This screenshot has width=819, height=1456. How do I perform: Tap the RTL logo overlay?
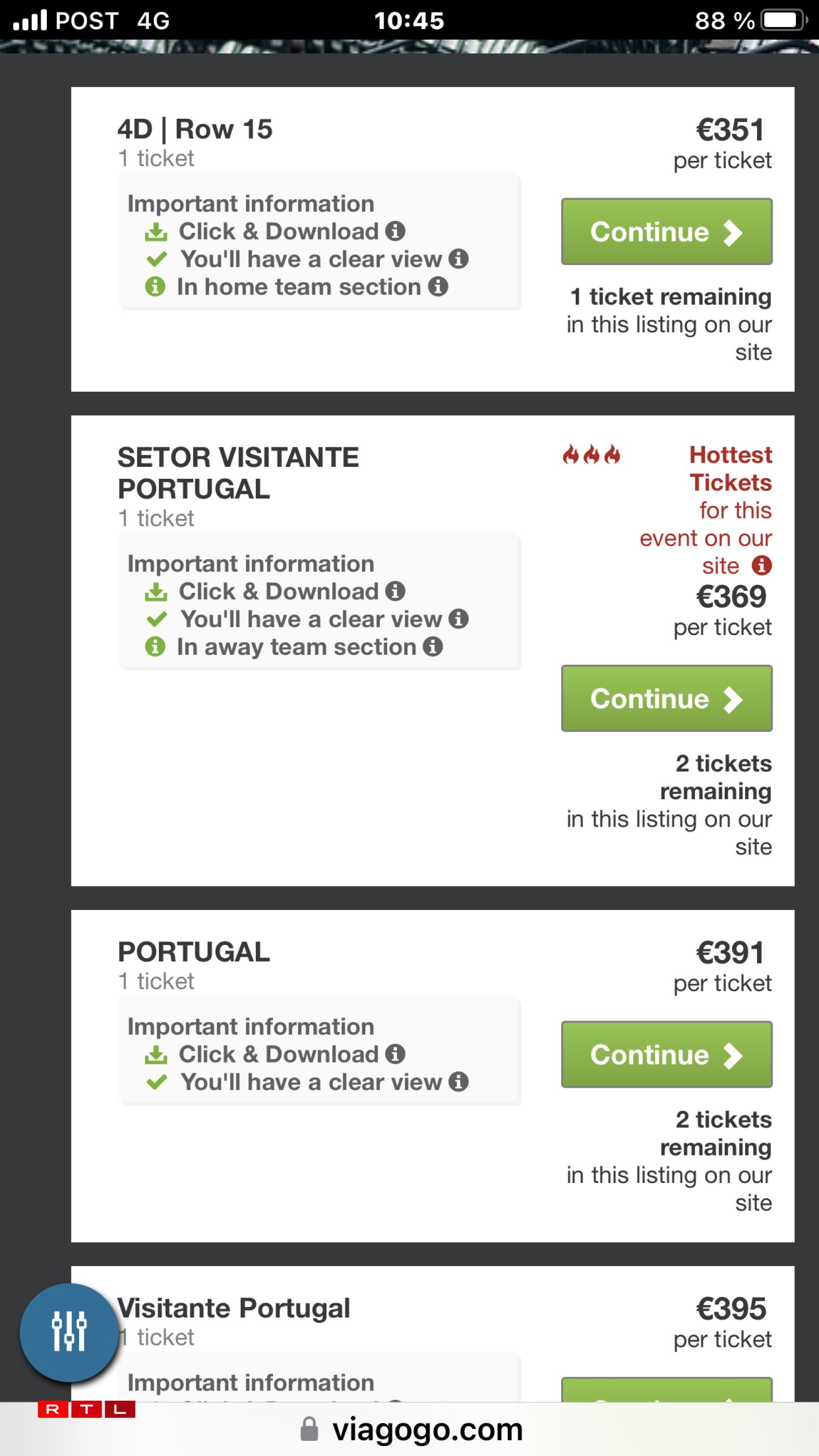[x=86, y=1410]
